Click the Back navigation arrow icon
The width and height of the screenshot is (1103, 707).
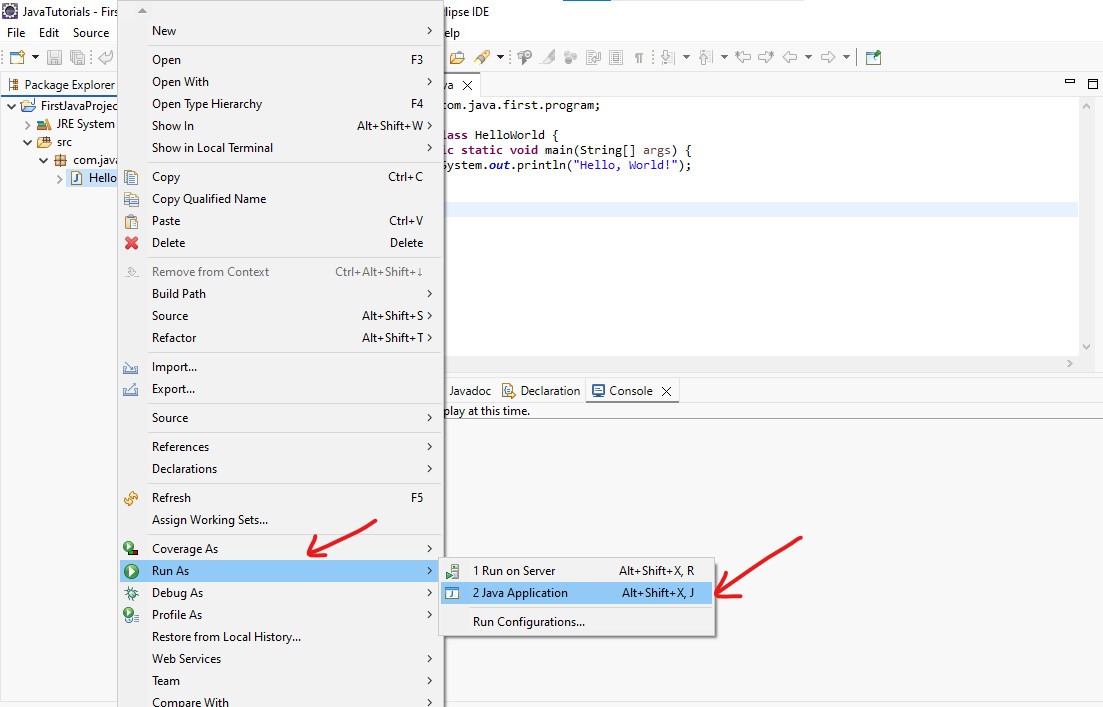click(x=790, y=57)
